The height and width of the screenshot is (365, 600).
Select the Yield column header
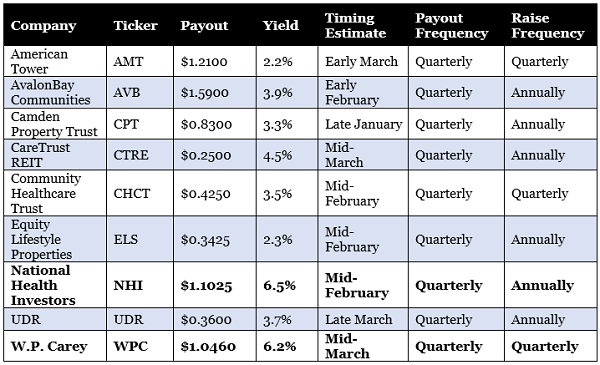coord(280,25)
